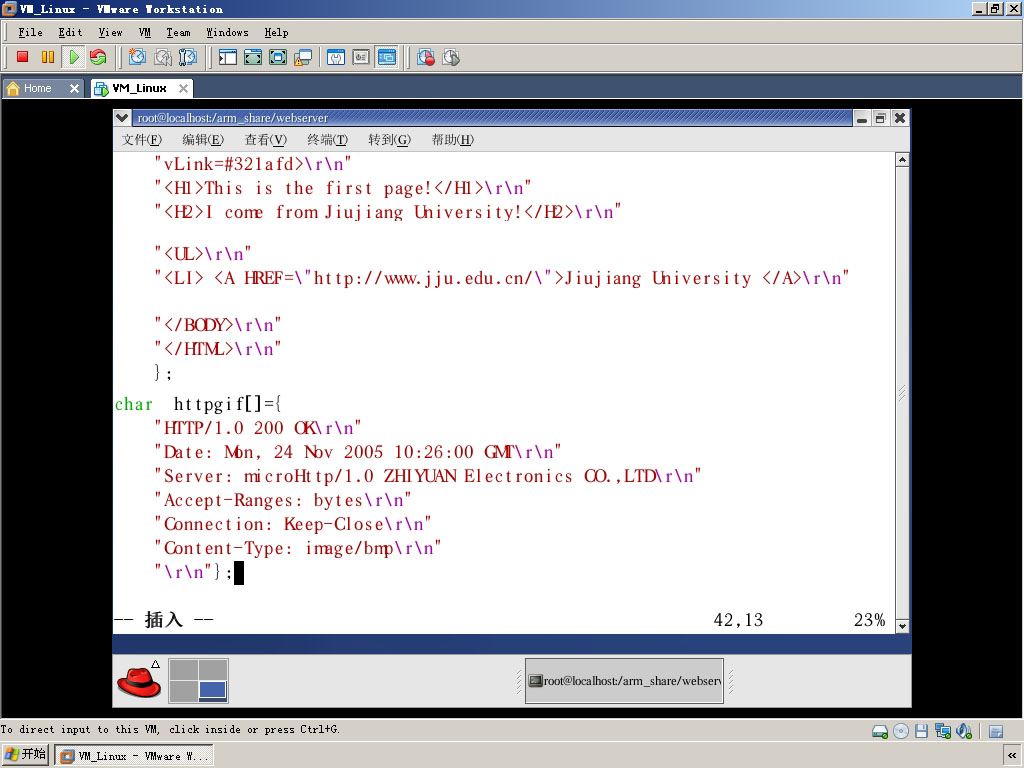Open the Team menu
Viewport: 1024px width, 768px height.
[x=178, y=33]
